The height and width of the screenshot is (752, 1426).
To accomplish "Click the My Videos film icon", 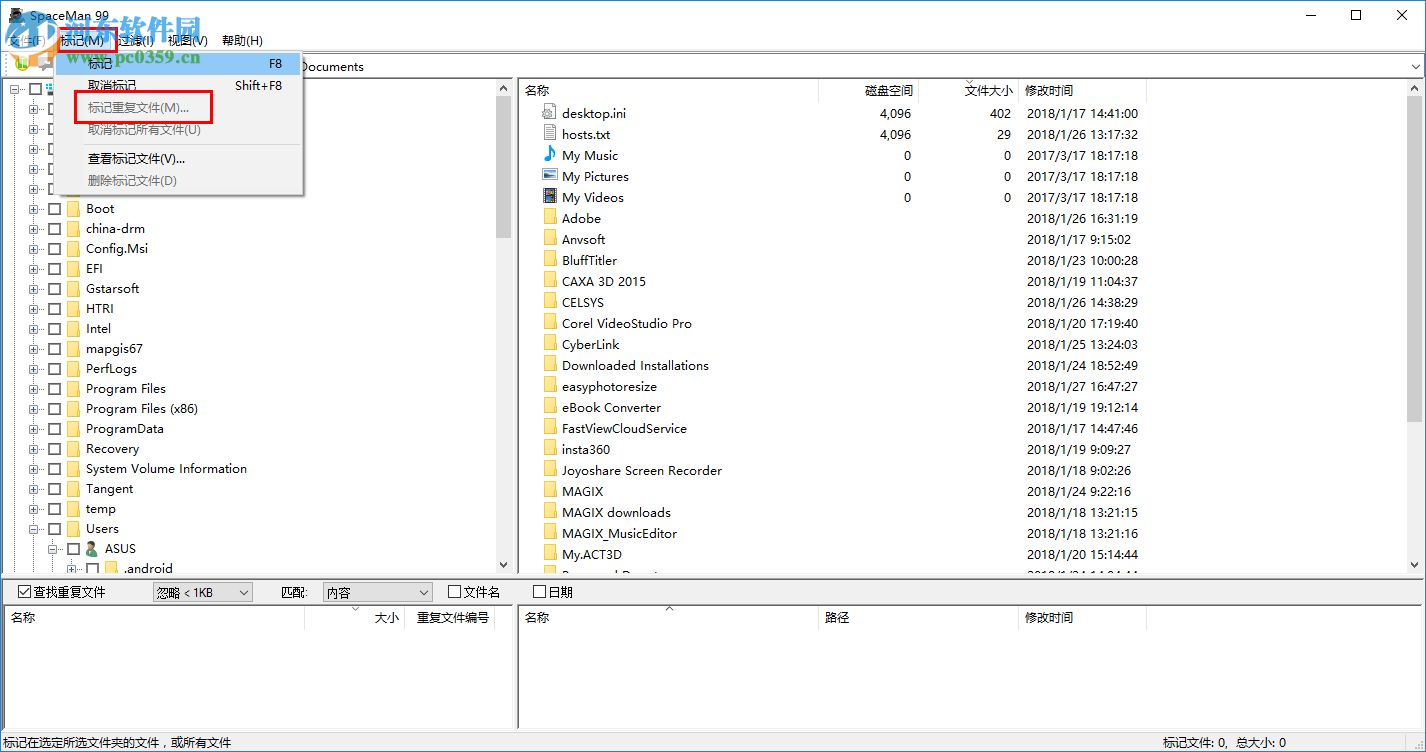I will (x=549, y=197).
